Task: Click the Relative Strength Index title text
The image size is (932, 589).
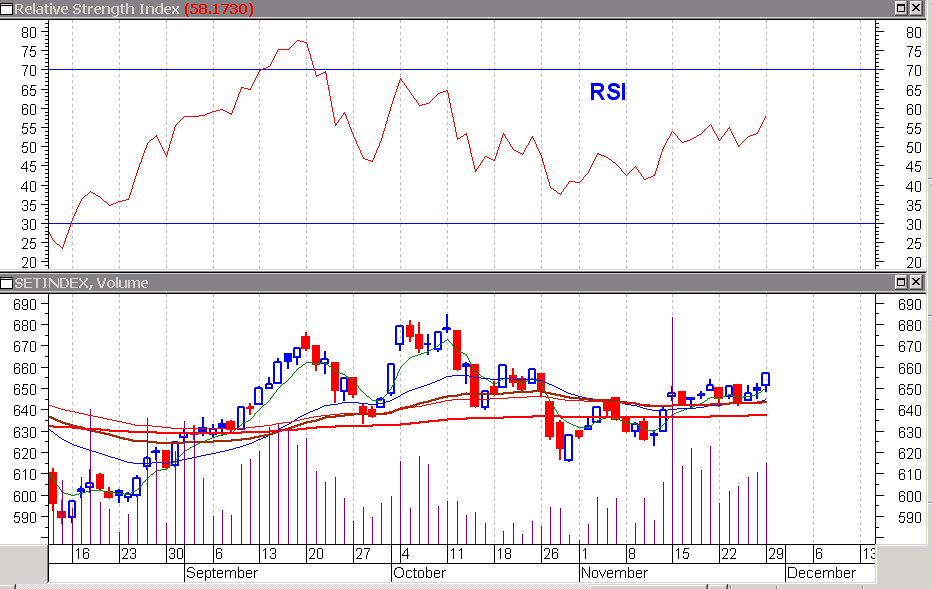Action: click(x=97, y=9)
